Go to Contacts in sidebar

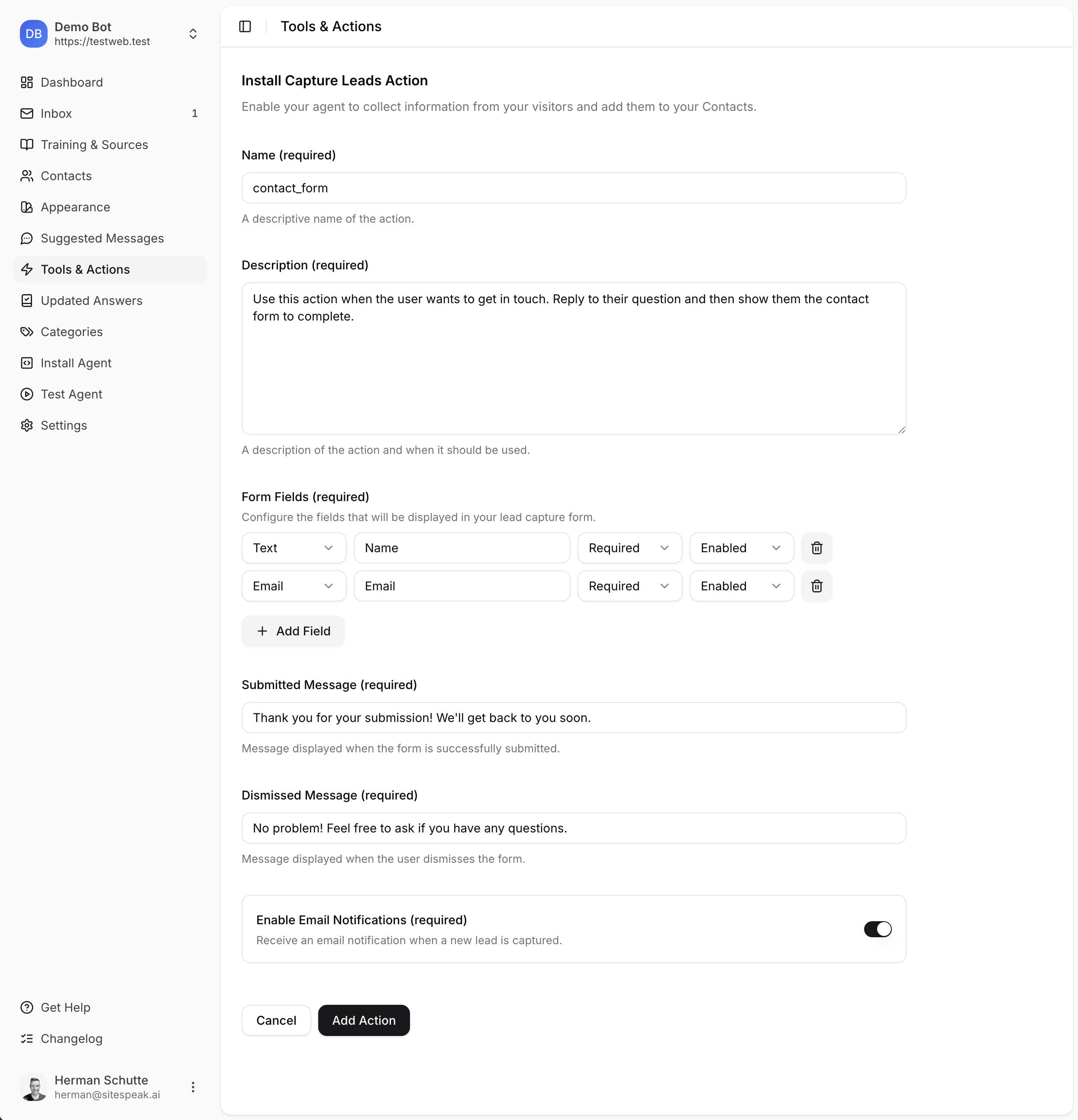(66, 176)
